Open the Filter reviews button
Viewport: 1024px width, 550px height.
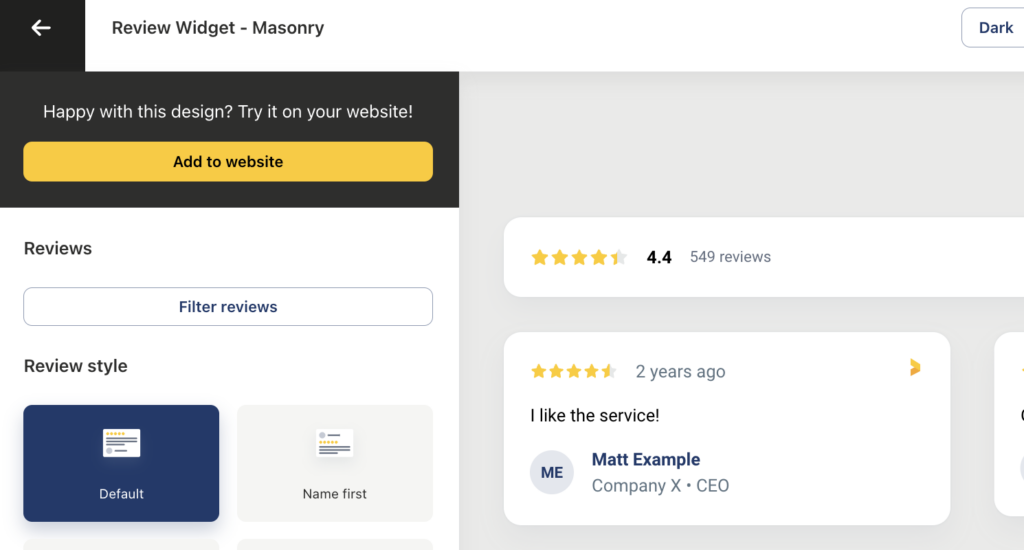click(x=228, y=306)
